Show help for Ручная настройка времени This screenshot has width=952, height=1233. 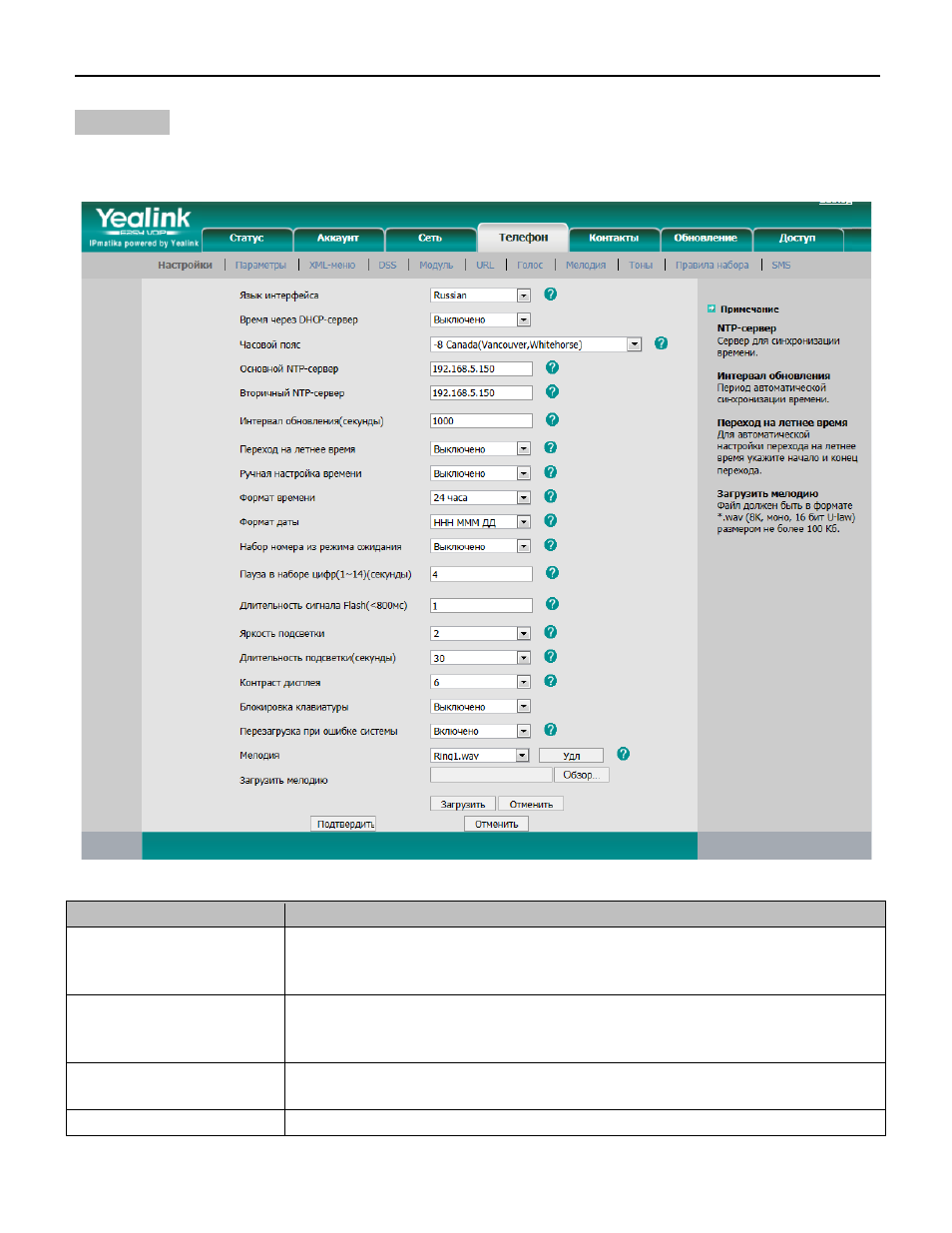pos(550,472)
